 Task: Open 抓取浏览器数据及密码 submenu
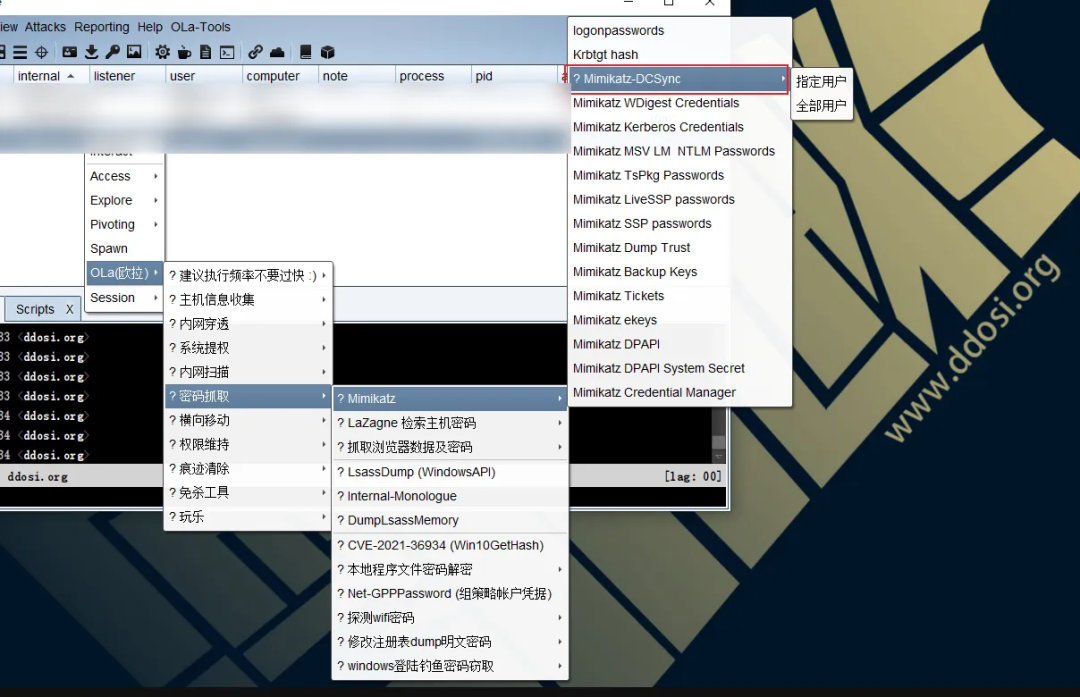[450, 447]
